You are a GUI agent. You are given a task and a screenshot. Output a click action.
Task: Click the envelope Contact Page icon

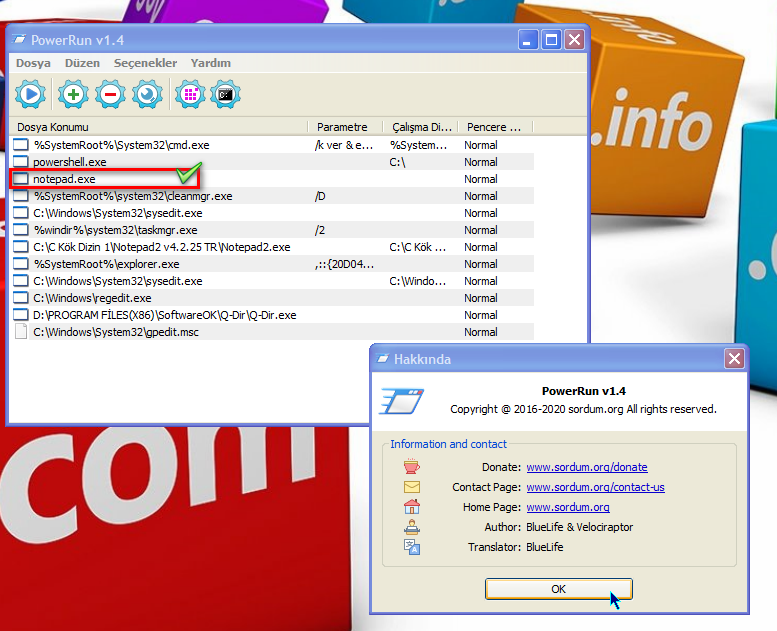tap(412, 487)
